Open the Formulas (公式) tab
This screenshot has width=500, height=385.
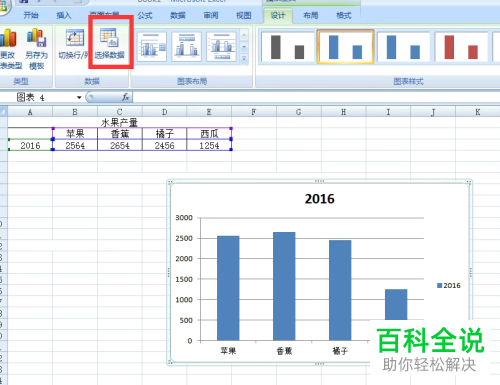(x=145, y=15)
